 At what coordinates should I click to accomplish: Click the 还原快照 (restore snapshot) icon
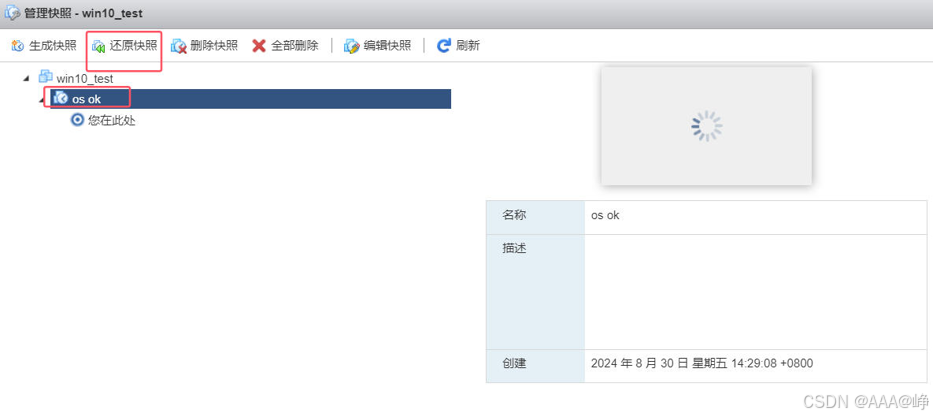99,46
